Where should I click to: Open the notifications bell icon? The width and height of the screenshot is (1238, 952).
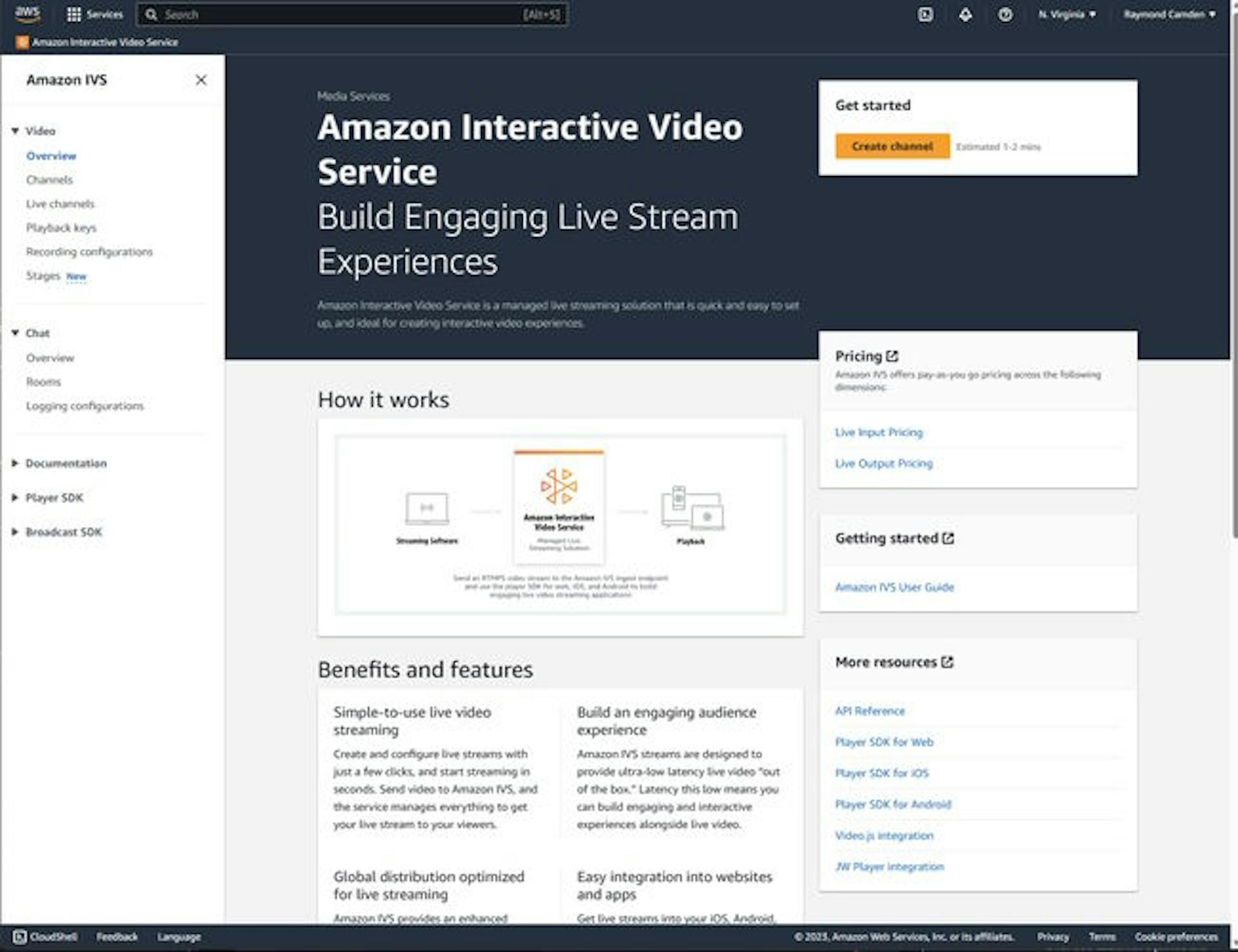click(x=965, y=14)
